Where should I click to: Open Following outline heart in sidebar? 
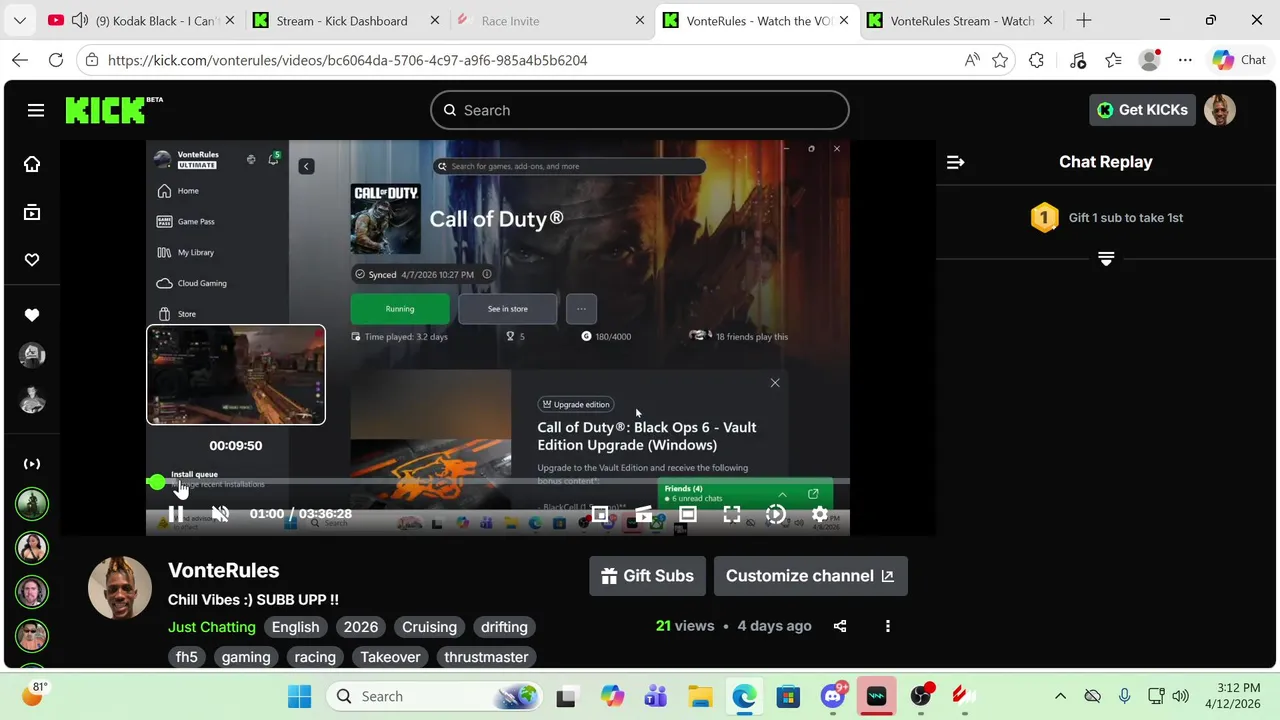pyautogui.click(x=32, y=260)
